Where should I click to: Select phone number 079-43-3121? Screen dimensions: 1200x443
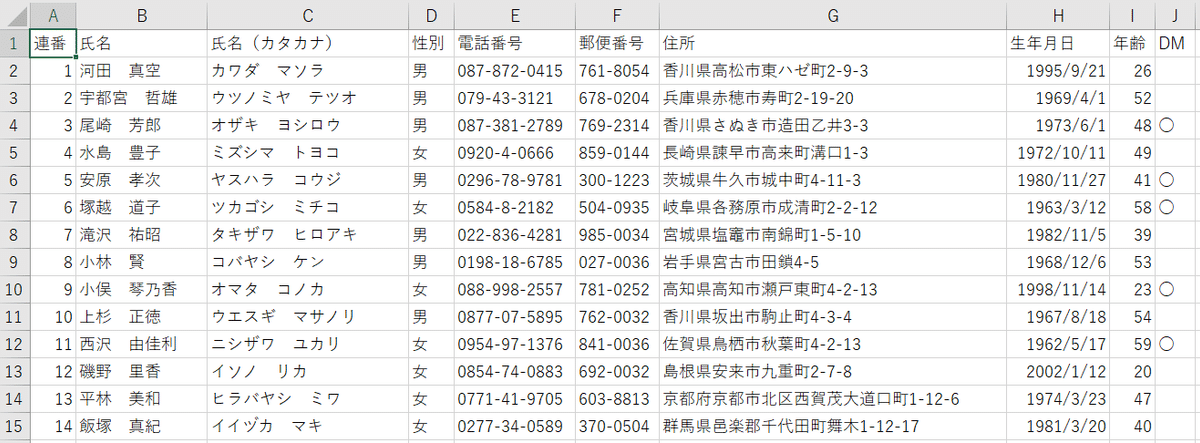[x=514, y=98]
